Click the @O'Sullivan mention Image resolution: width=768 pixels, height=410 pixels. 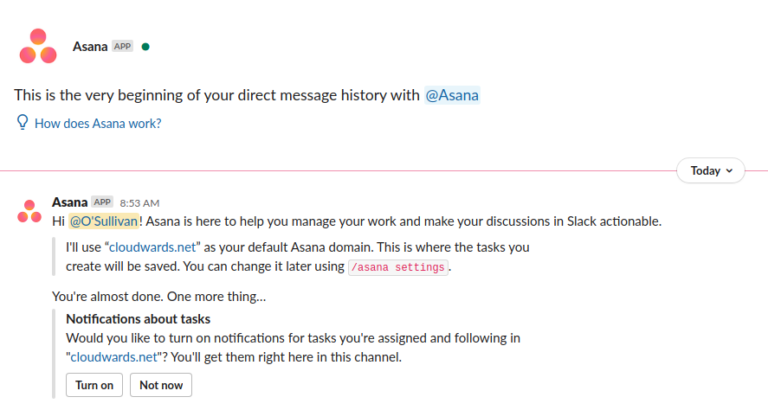[x=104, y=221]
